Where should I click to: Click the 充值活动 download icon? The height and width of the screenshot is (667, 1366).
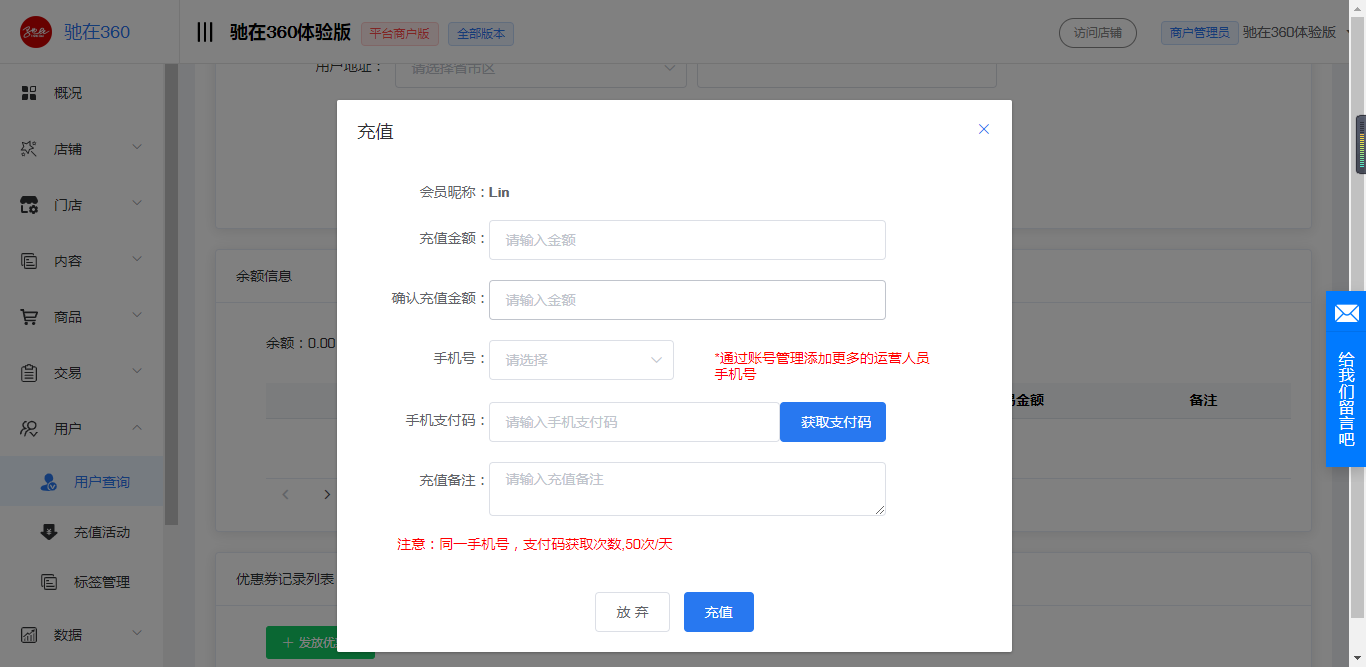coord(49,532)
